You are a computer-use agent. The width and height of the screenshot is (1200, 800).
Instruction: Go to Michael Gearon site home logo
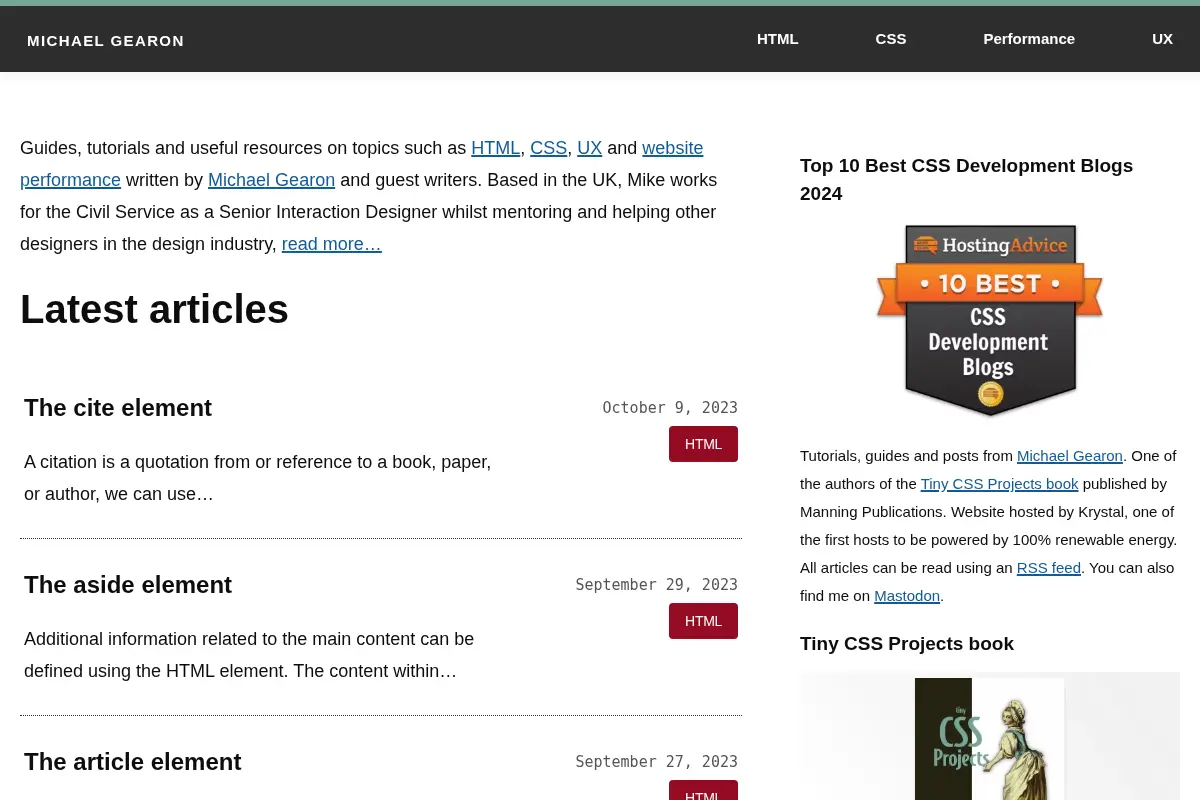pyautogui.click(x=106, y=41)
